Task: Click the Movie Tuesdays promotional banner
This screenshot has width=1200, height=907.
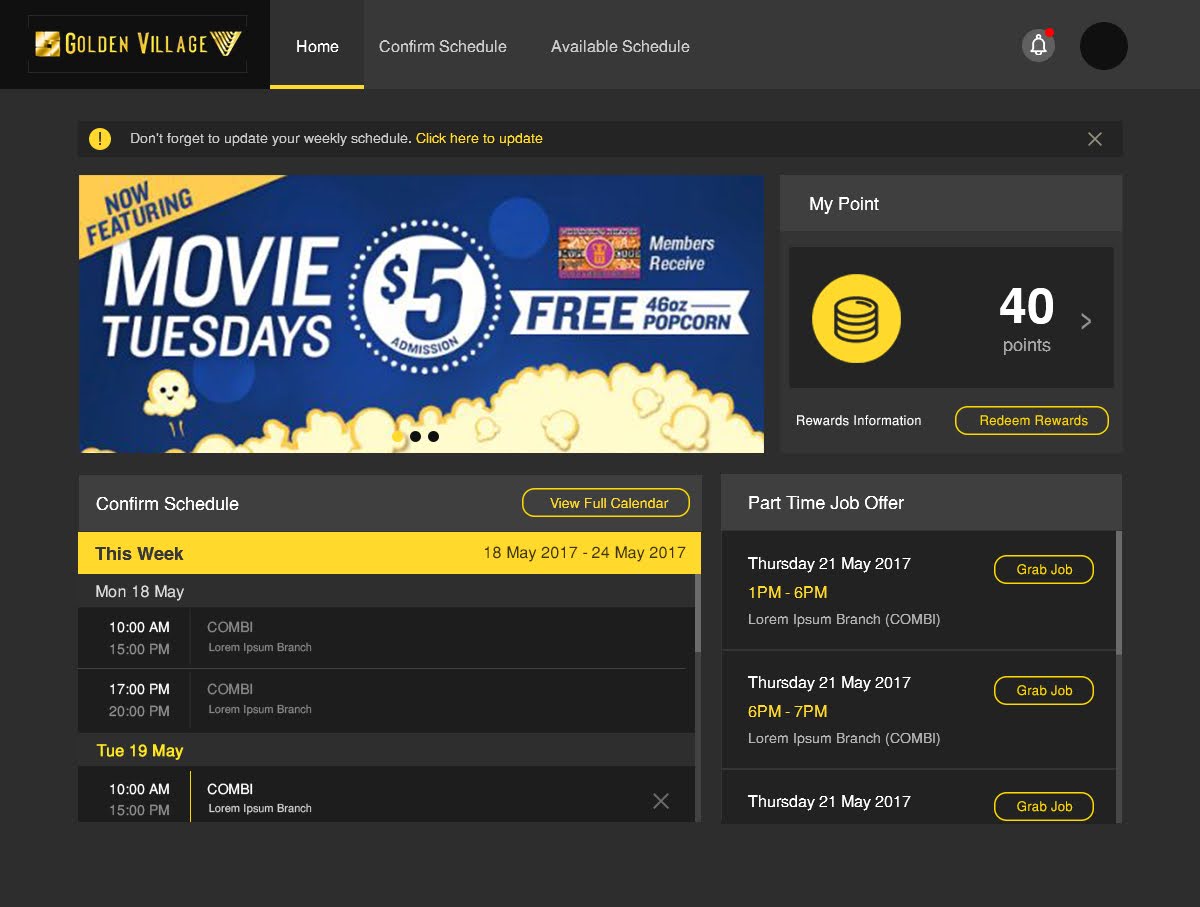Action: [x=421, y=314]
